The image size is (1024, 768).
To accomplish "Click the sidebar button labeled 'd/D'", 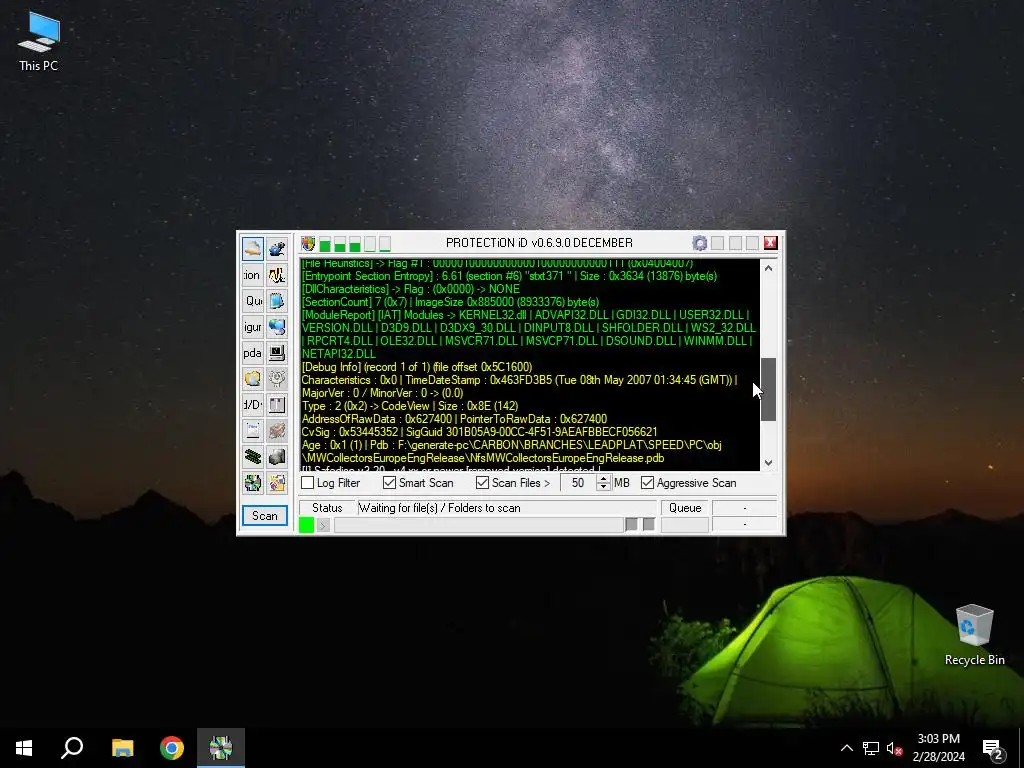I will point(253,405).
